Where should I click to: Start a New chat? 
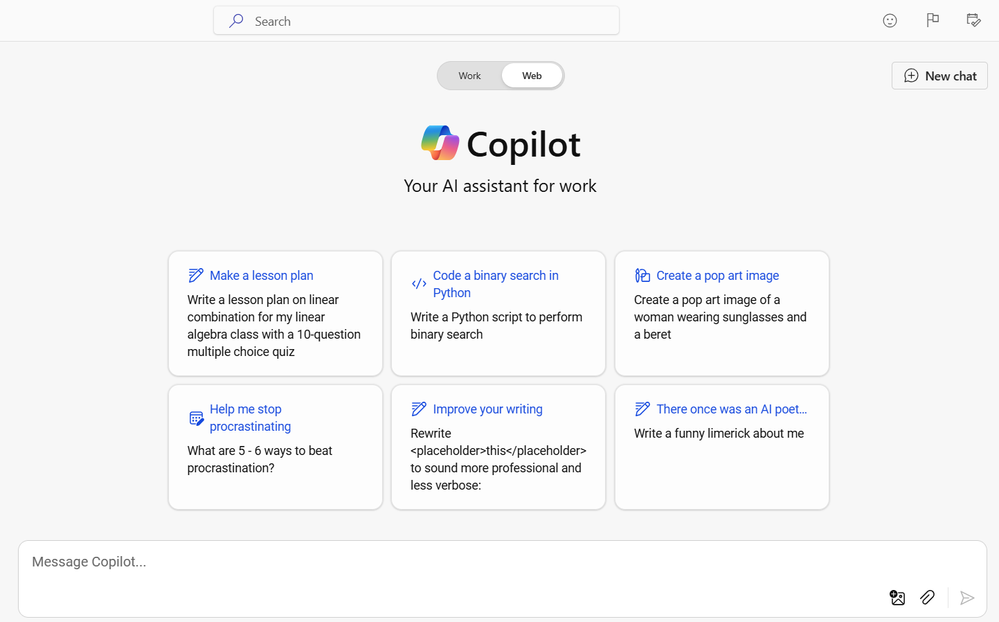click(x=939, y=76)
